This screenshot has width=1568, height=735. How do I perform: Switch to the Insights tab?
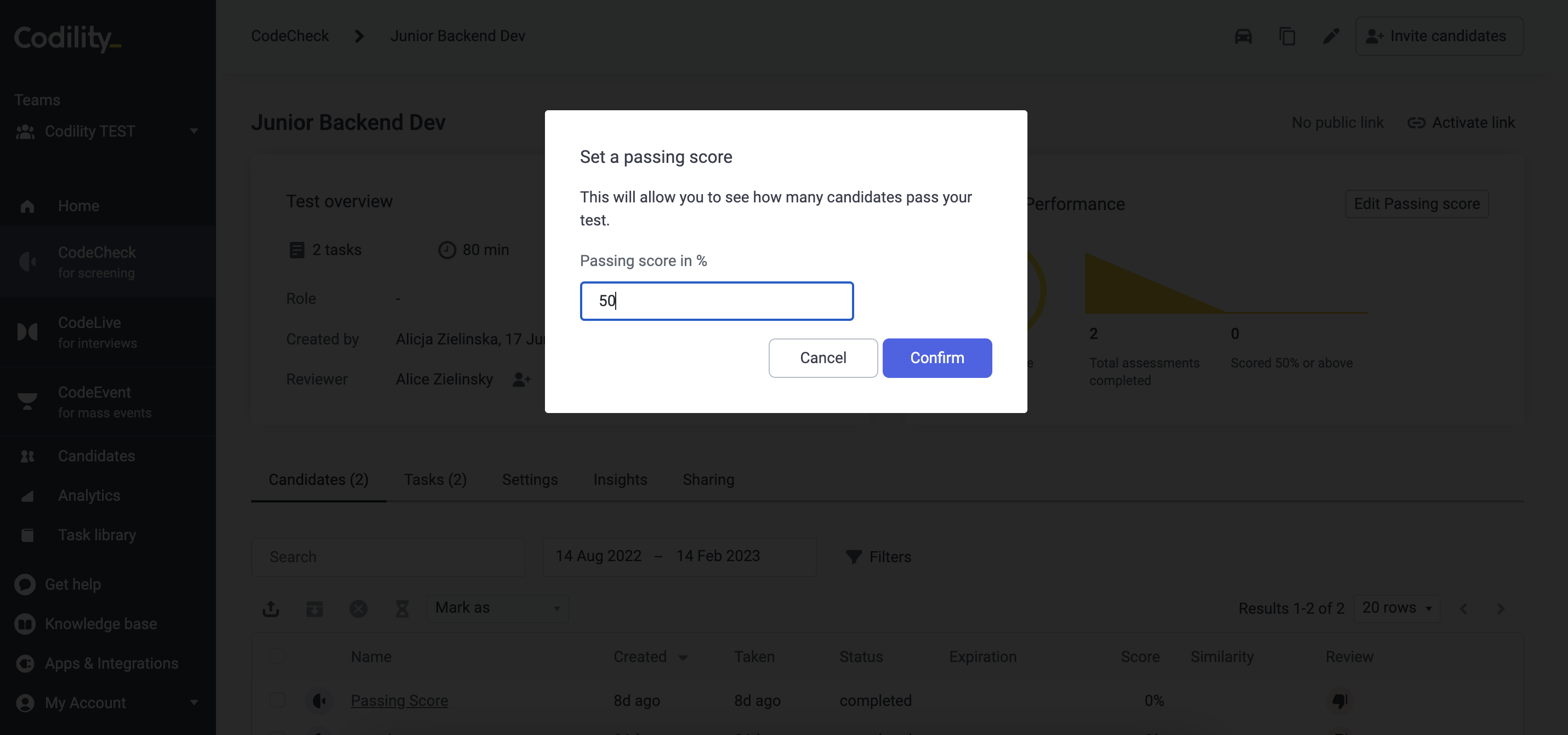(x=620, y=479)
